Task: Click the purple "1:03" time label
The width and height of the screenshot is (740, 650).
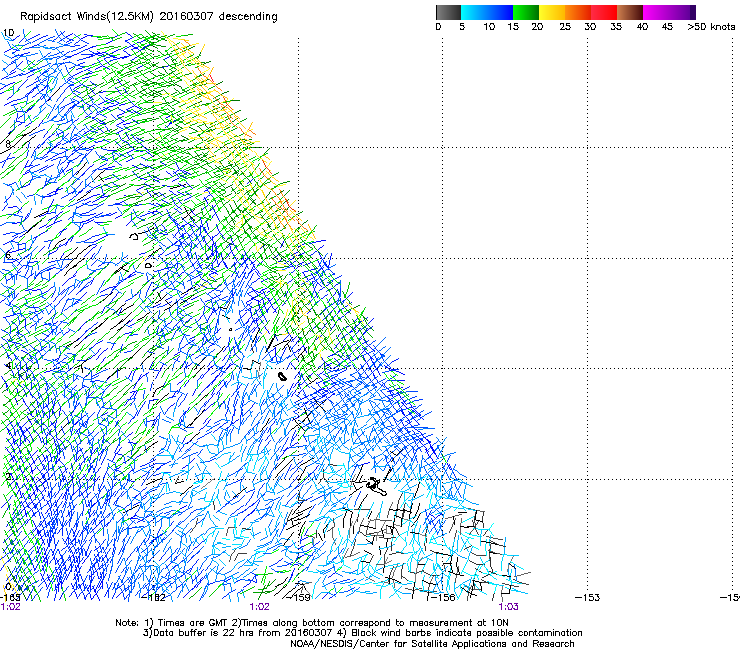Action: [x=508, y=607]
